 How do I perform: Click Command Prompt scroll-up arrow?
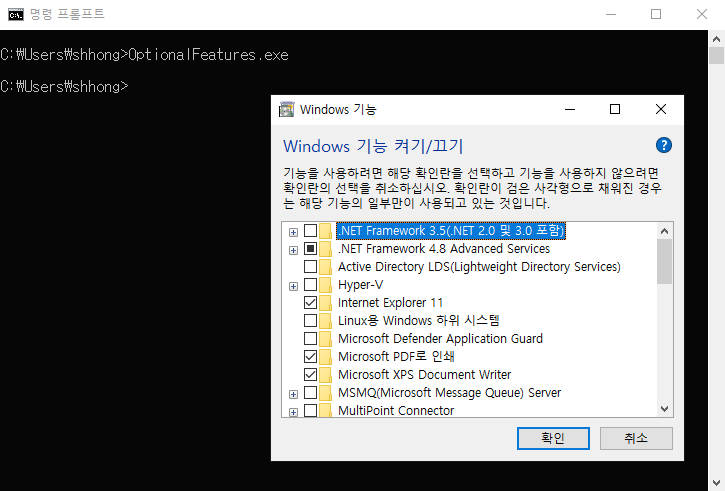(716, 39)
